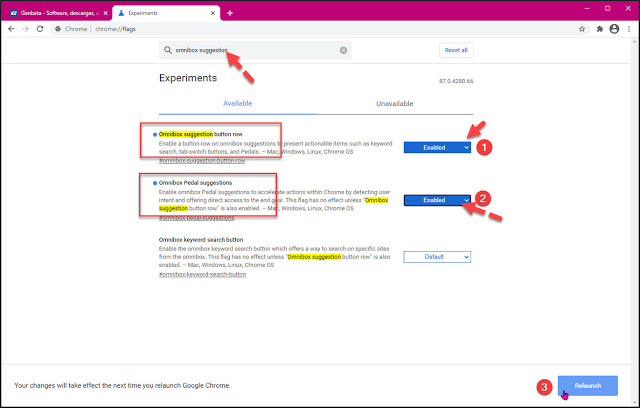Image resolution: width=640 pixels, height=408 pixels.
Task: Click the Reset all button
Action: (x=455, y=50)
